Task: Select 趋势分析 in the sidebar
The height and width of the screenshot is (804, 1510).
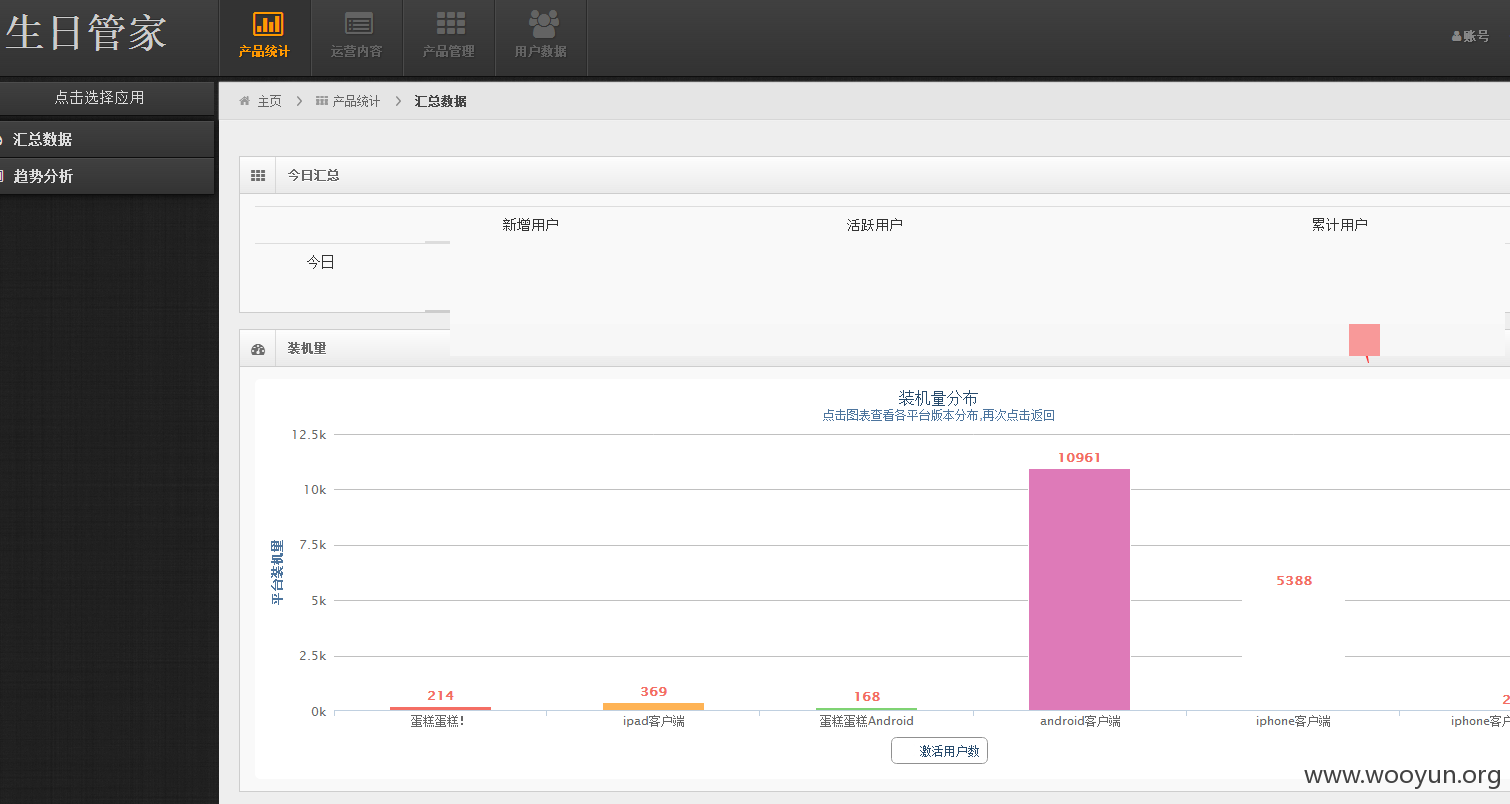Action: [105, 176]
